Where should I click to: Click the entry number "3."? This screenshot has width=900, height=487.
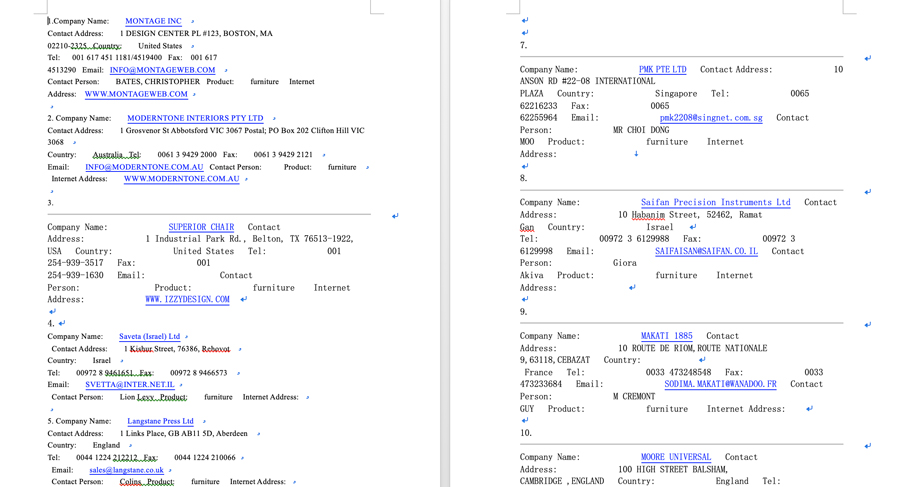click(51, 203)
